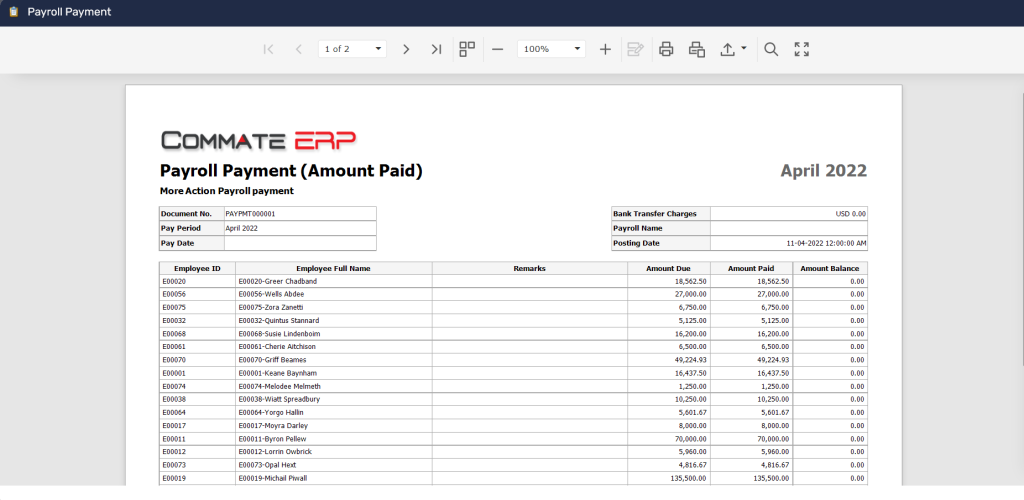Viewport: 1024px width, 500px height.
Task: Click the 'Employee Full Name' column header
Action: tap(334, 268)
